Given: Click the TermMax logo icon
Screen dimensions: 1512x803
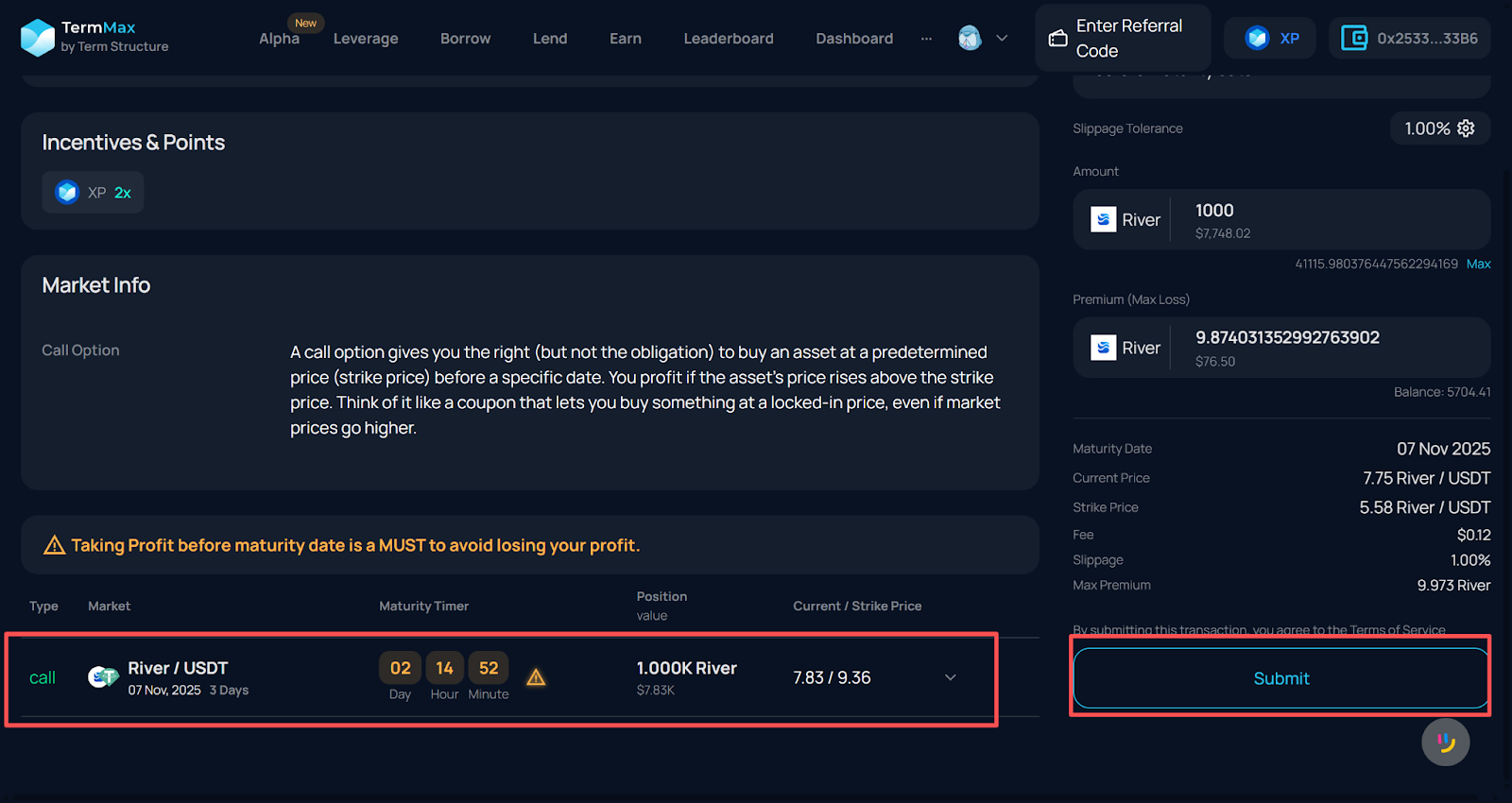Looking at the screenshot, I should click(x=38, y=38).
